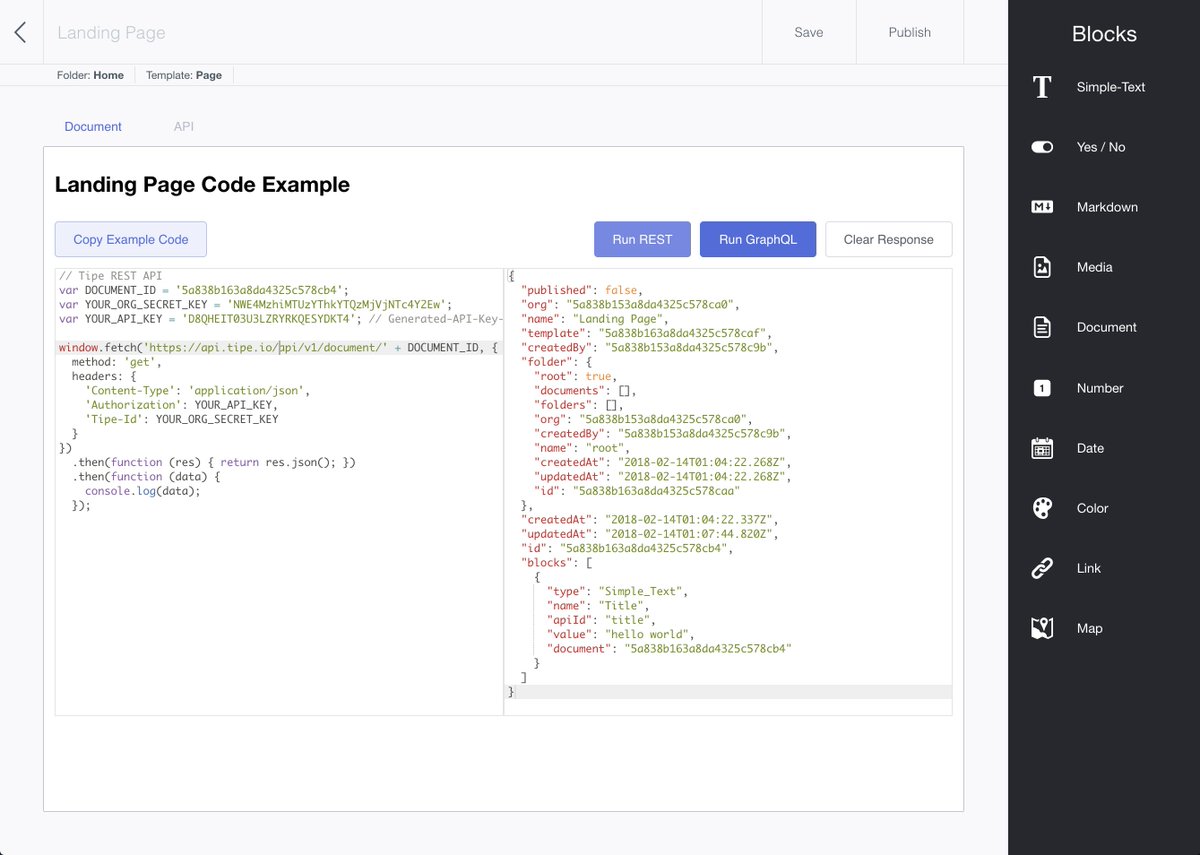1200x855 pixels.
Task: Add a Document block
Action: (1105, 327)
